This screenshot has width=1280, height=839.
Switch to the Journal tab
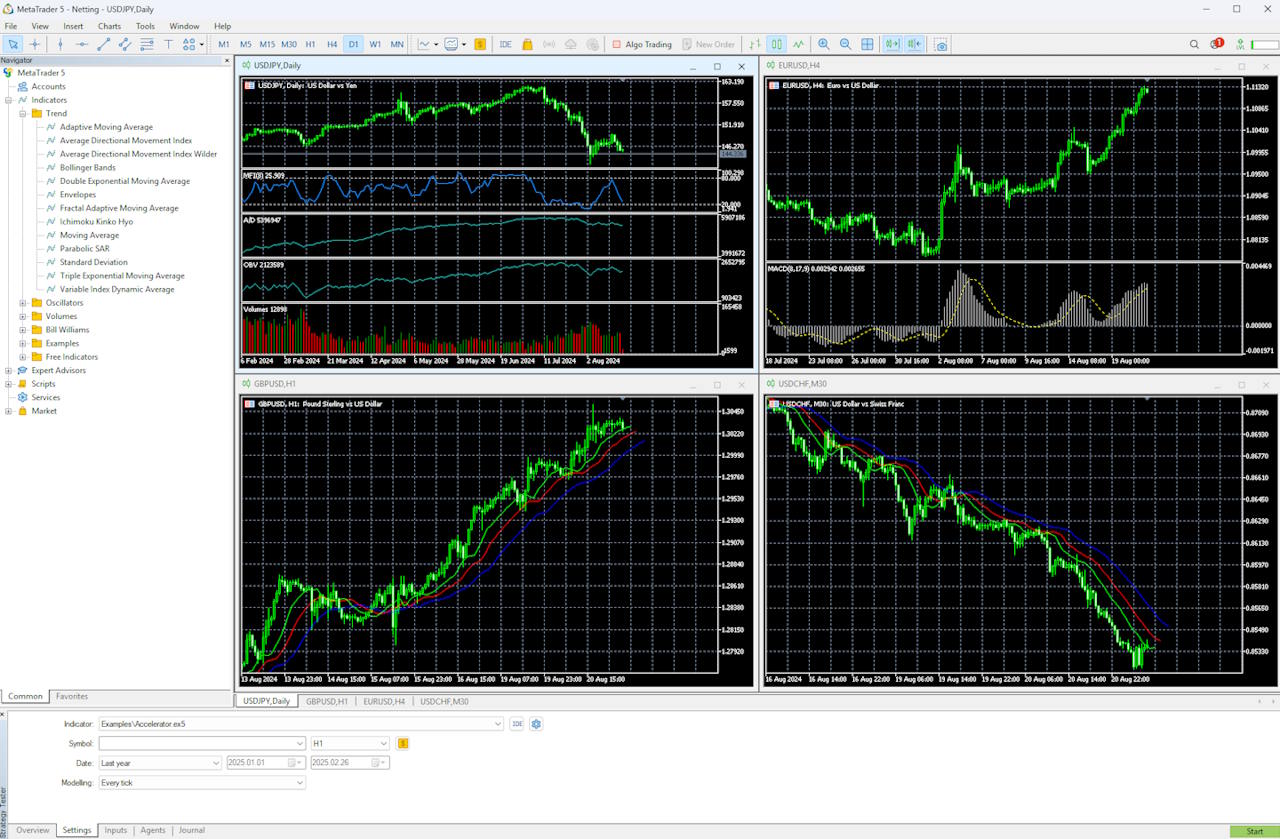191,830
